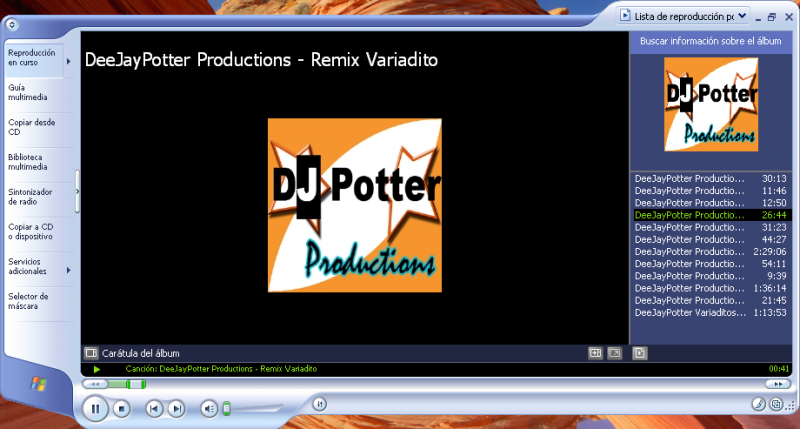Select the DeeJayPotter Variaditos track
The width and height of the screenshot is (800, 429).
click(x=711, y=313)
